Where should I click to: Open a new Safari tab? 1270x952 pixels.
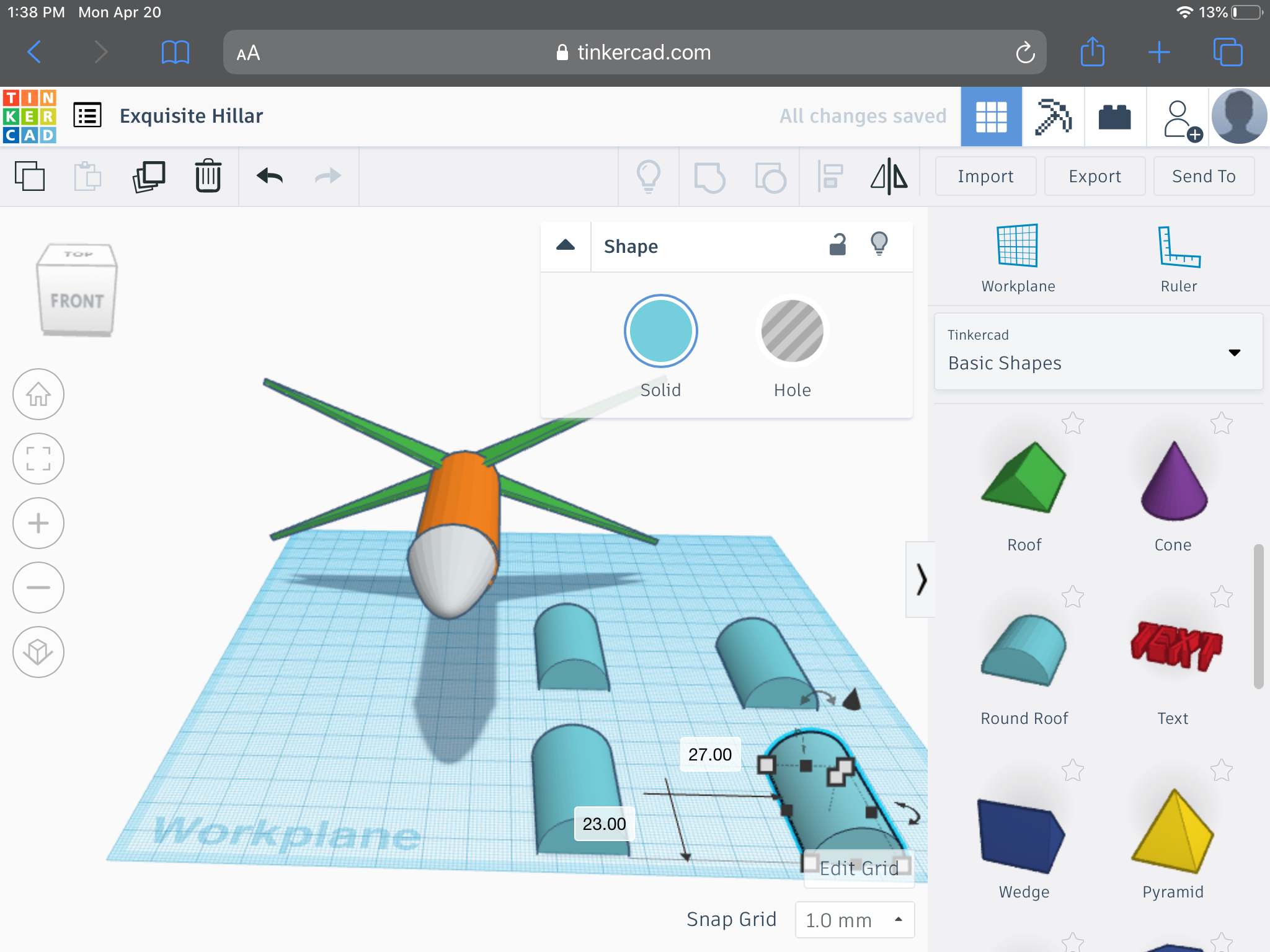click(1159, 52)
